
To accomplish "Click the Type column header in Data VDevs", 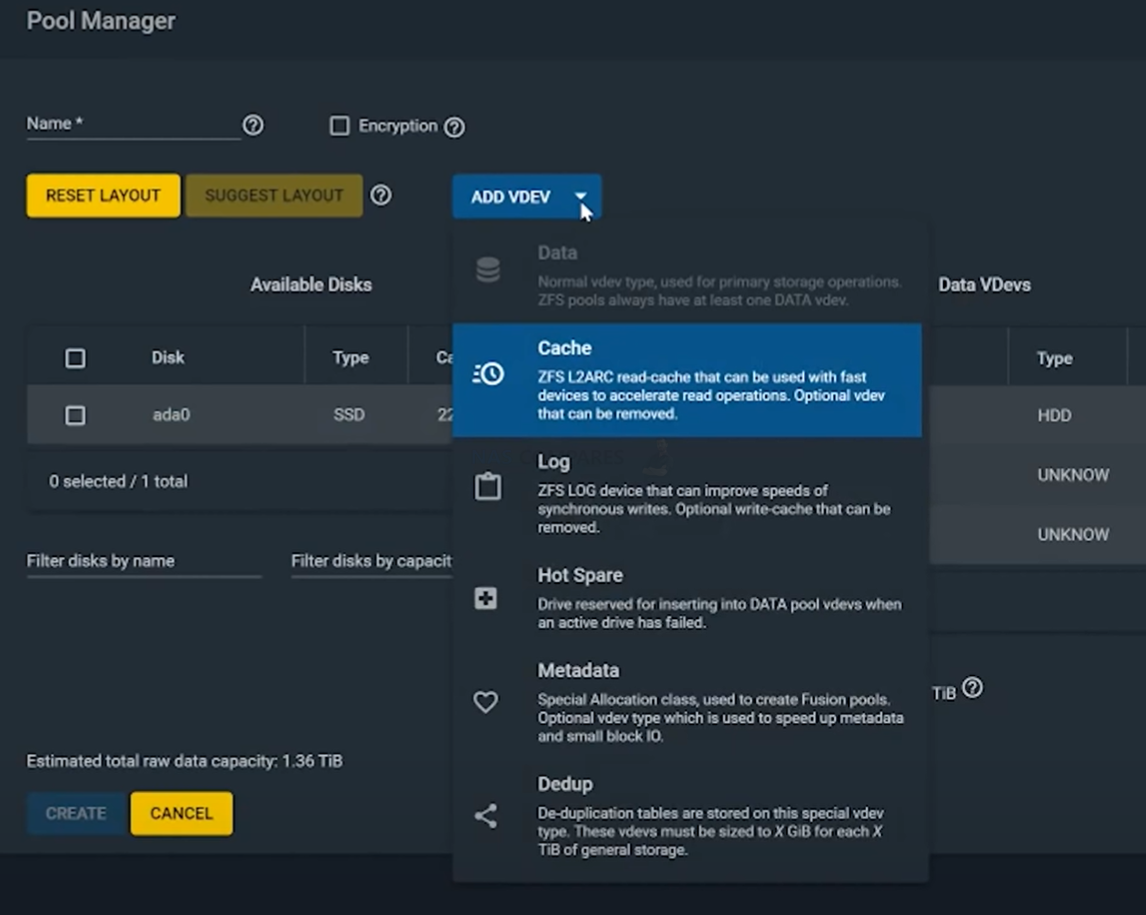I will pos(1055,358).
